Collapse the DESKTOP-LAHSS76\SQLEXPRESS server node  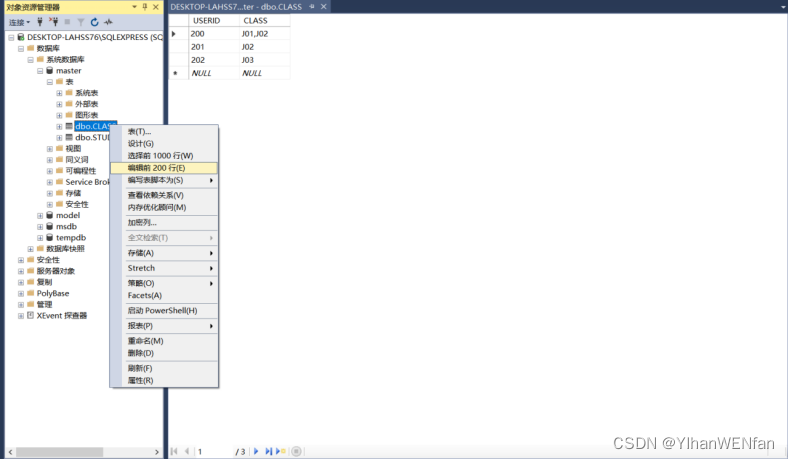(11, 37)
